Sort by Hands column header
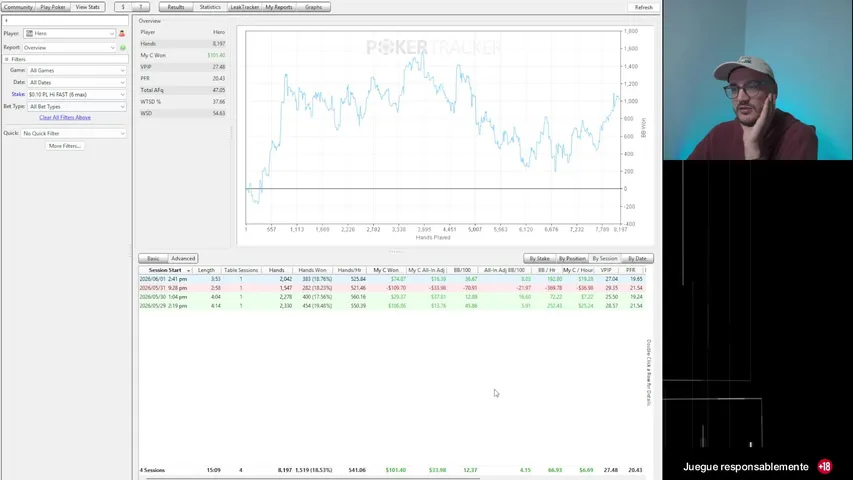The height and width of the screenshot is (480, 853). pyautogui.click(x=276, y=270)
